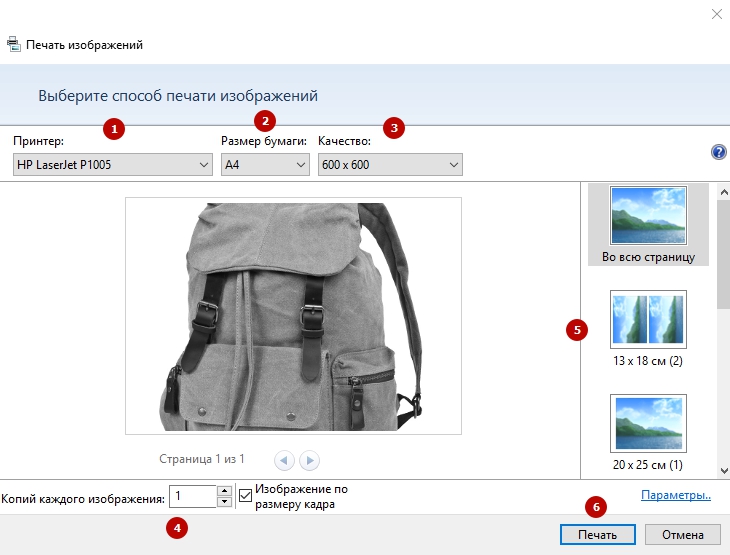Select the 'Во всю страницу' layout thumbnail
The height and width of the screenshot is (555, 730).
(x=648, y=218)
